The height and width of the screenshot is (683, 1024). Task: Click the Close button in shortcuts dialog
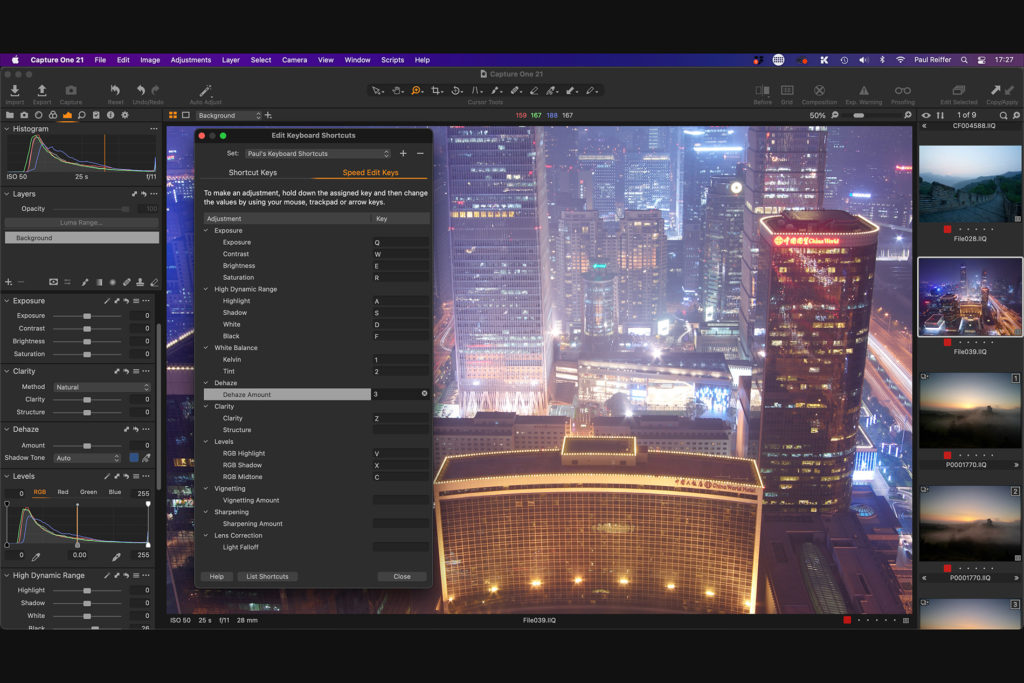point(402,577)
